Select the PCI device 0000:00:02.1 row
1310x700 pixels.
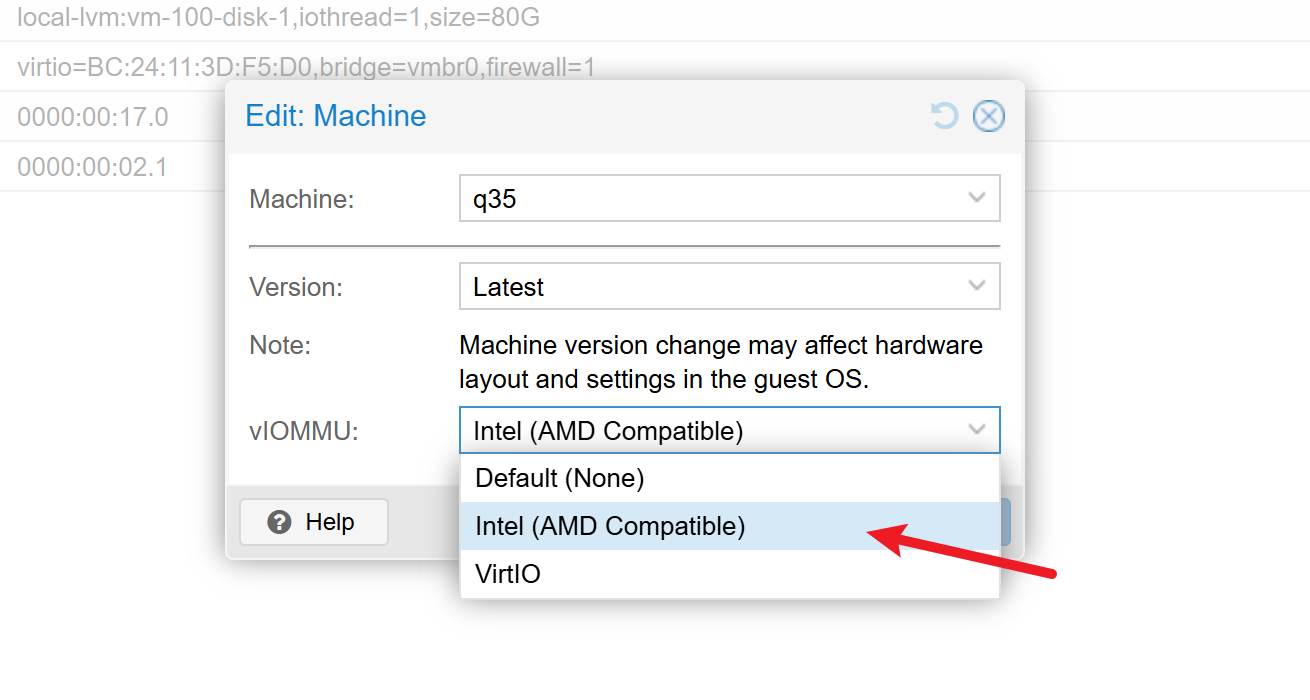pyautogui.click(x=93, y=167)
